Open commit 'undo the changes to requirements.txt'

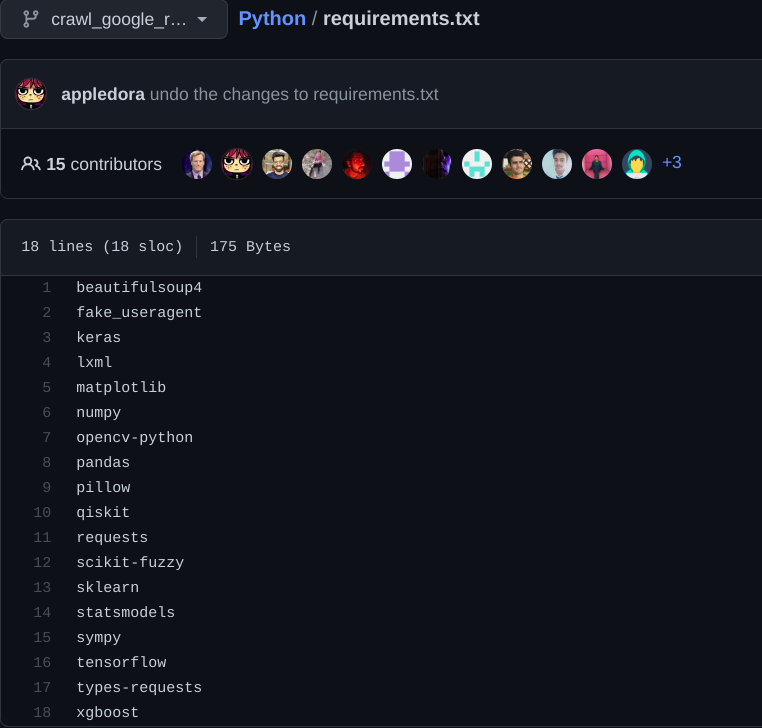tap(294, 94)
